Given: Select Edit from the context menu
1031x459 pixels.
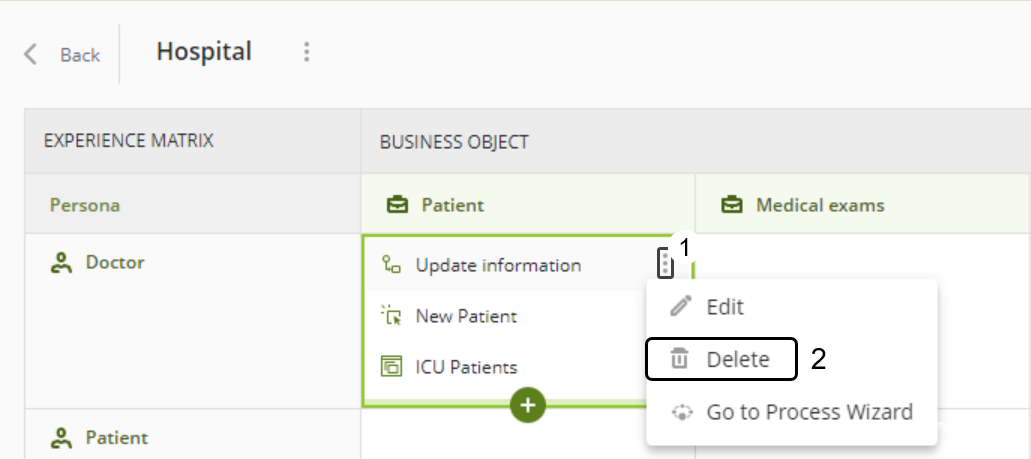Looking at the screenshot, I should [725, 307].
